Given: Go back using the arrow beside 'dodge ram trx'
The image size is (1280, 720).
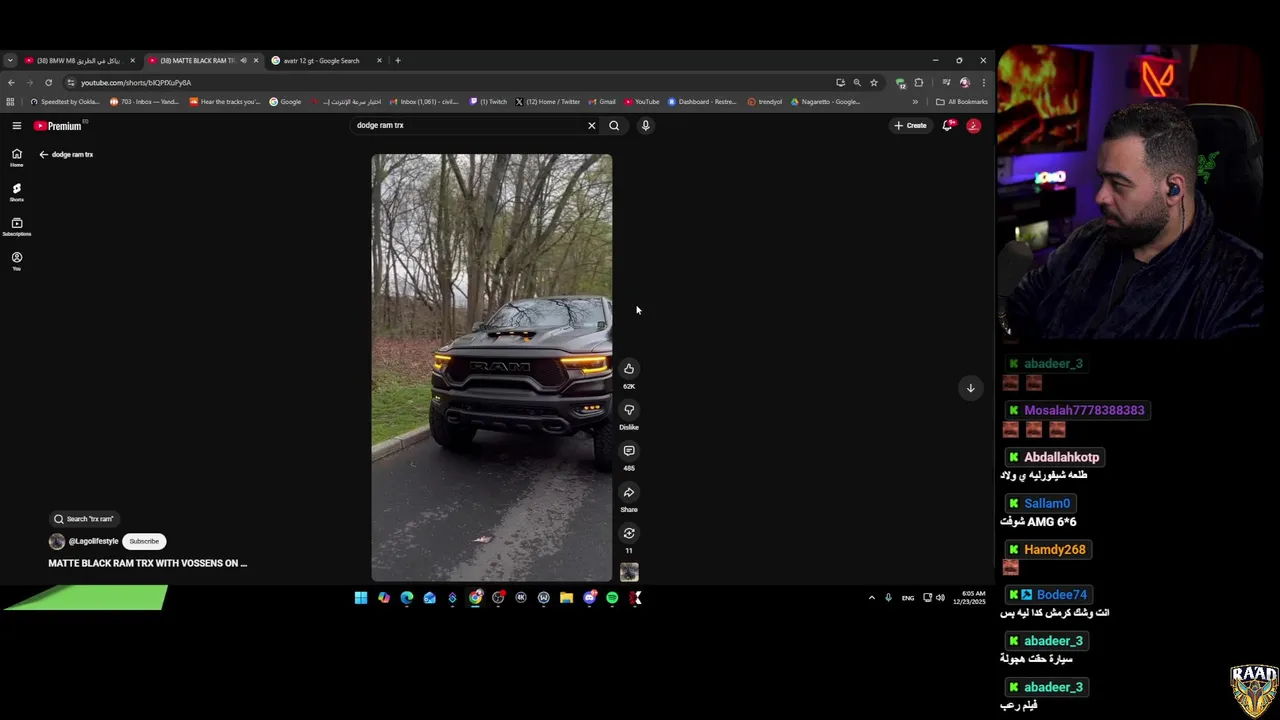Looking at the screenshot, I should [x=43, y=154].
